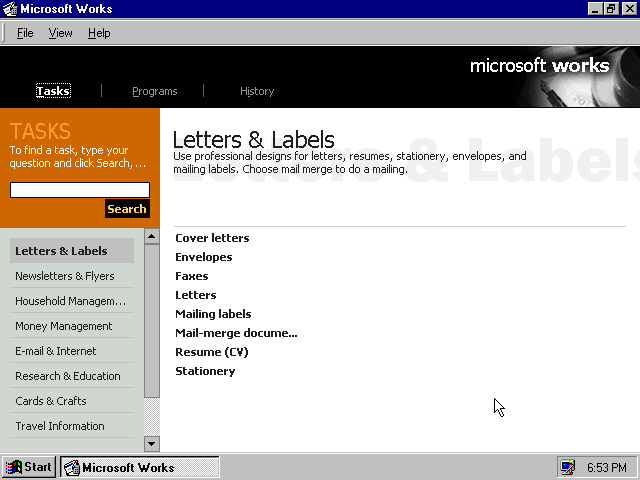Click the Microsoft Works taskbar button
The image size is (640, 480).
140,467
